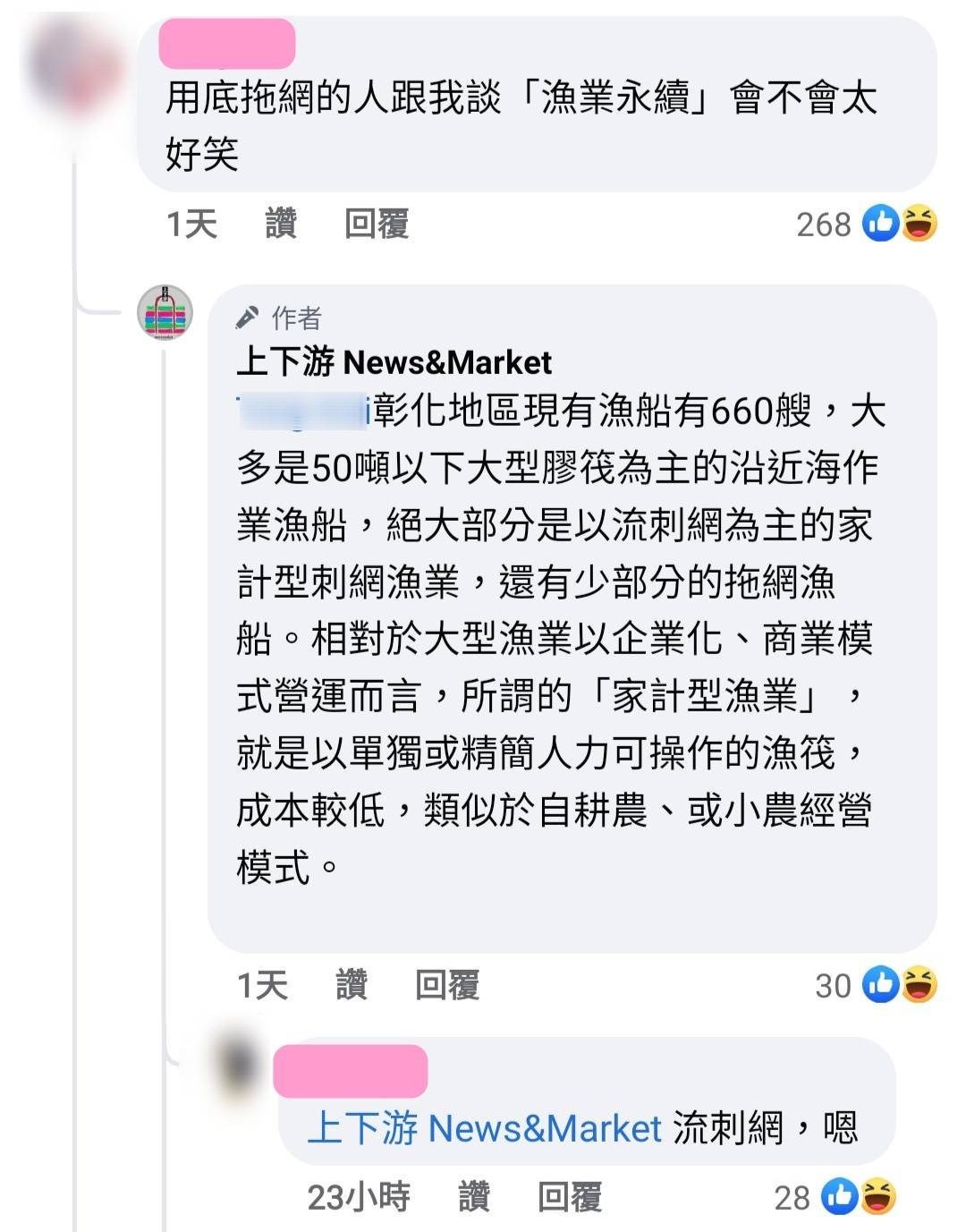
Task: Reply to the 流刺網 comment
Action: tap(570, 1196)
